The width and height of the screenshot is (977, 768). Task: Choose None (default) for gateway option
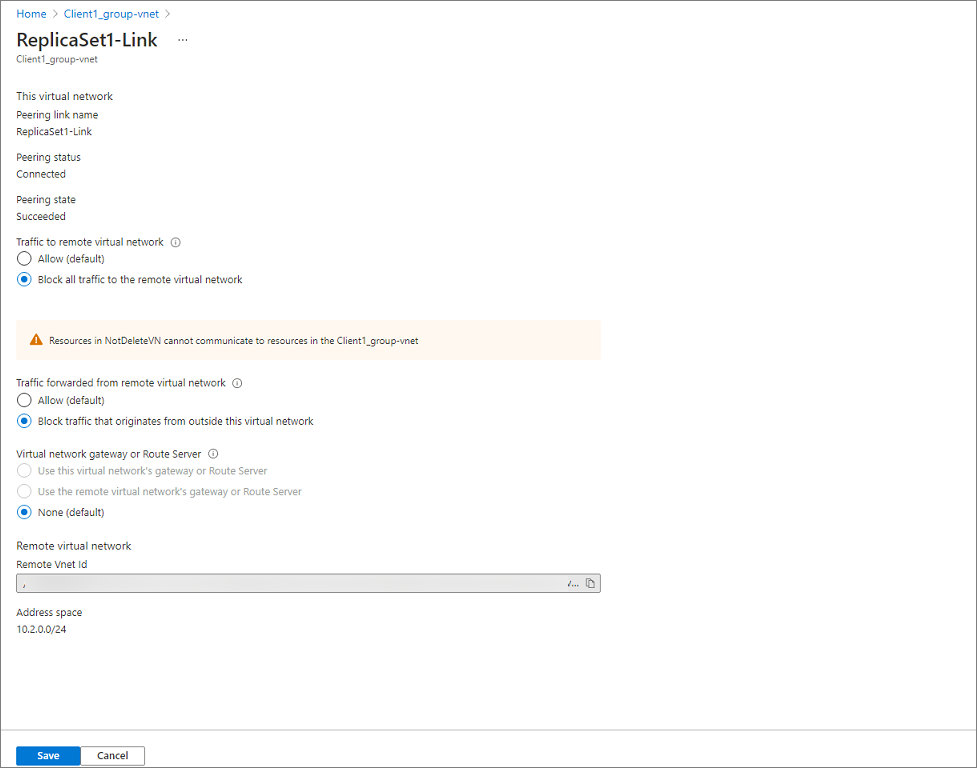pos(24,512)
